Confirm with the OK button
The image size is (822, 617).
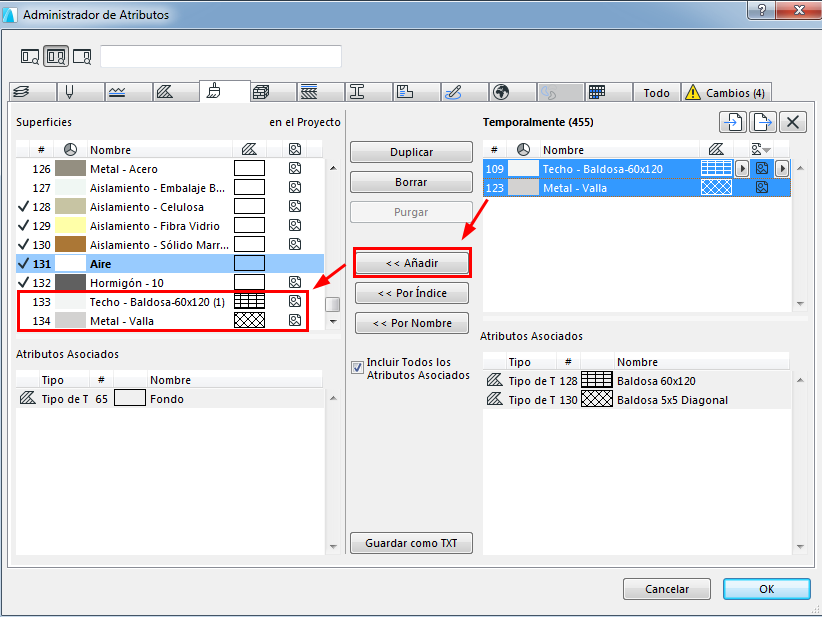(x=766, y=589)
